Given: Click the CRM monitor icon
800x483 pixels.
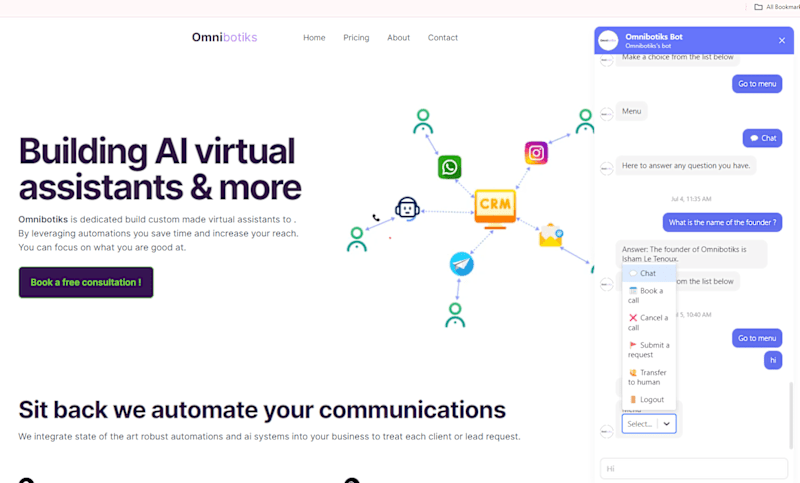Looking at the screenshot, I should click(x=495, y=209).
